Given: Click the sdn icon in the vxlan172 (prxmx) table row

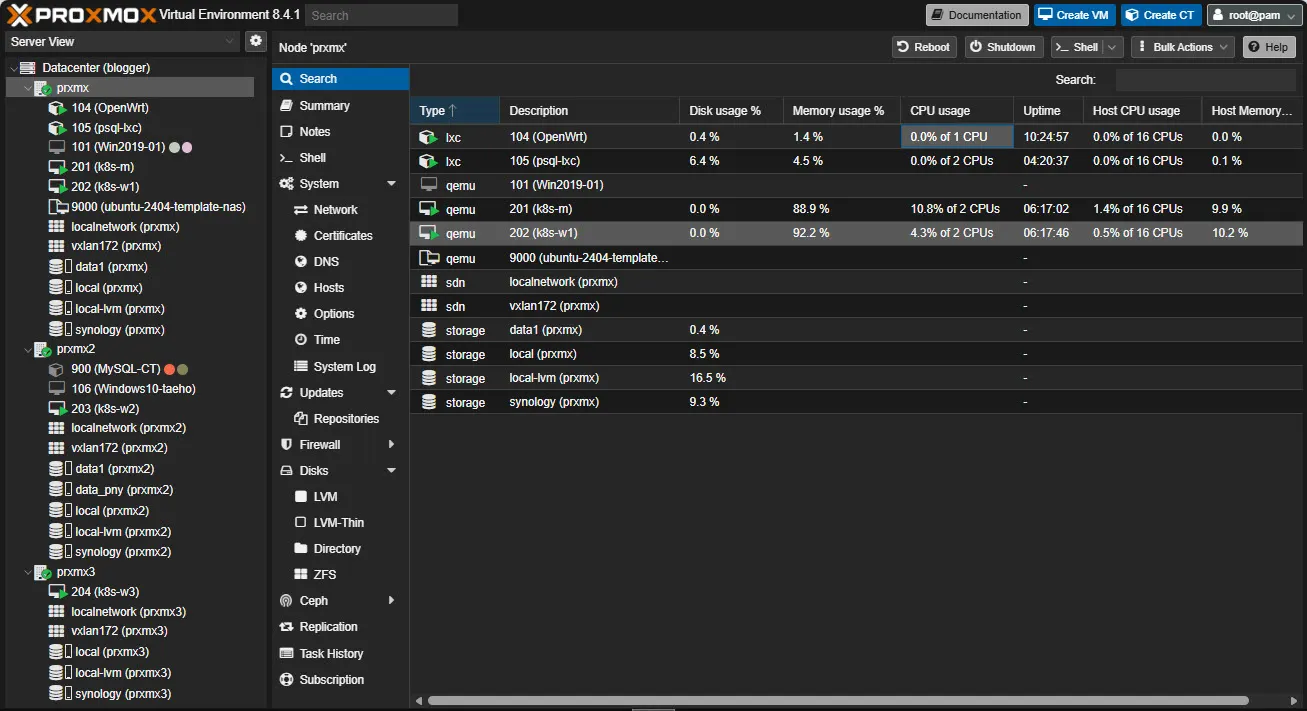Looking at the screenshot, I should point(429,306).
